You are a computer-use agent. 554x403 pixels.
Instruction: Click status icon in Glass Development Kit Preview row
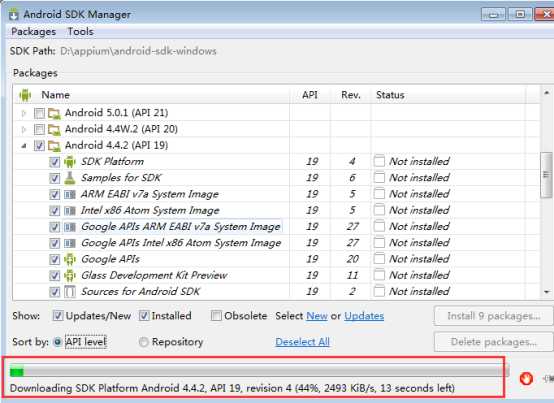coord(379,275)
